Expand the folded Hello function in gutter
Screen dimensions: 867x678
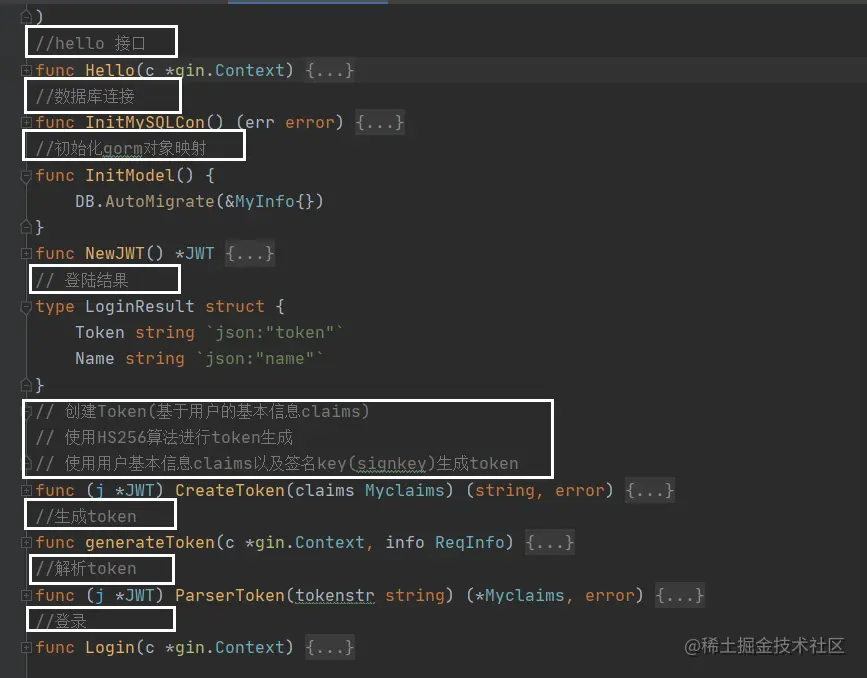[26, 70]
